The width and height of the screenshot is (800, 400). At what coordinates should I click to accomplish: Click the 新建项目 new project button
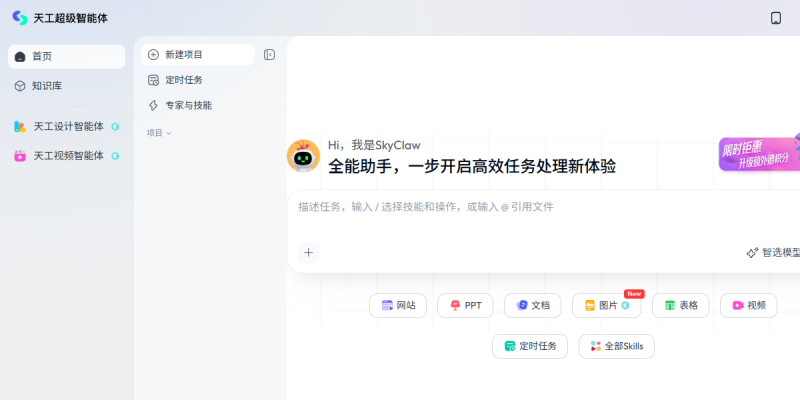(x=197, y=55)
